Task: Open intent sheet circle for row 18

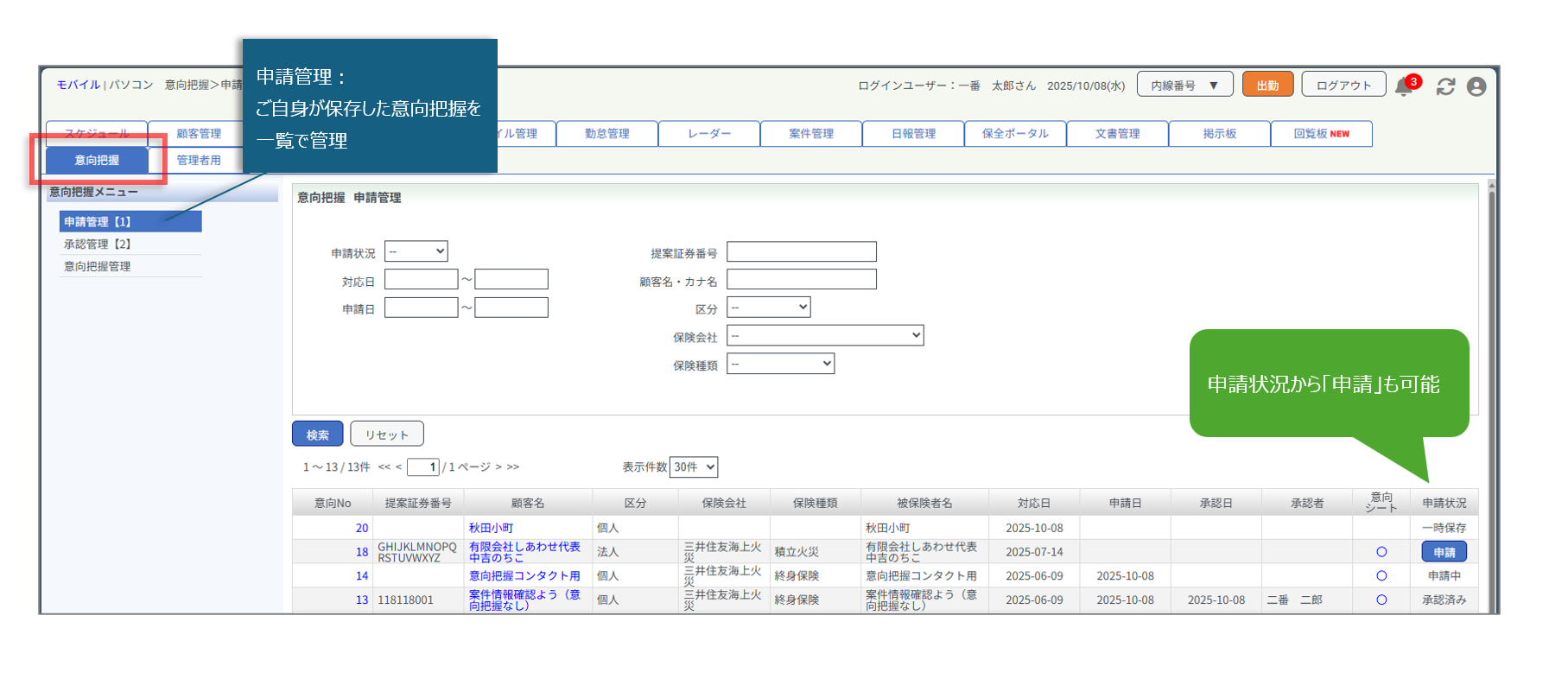Action: [1381, 552]
